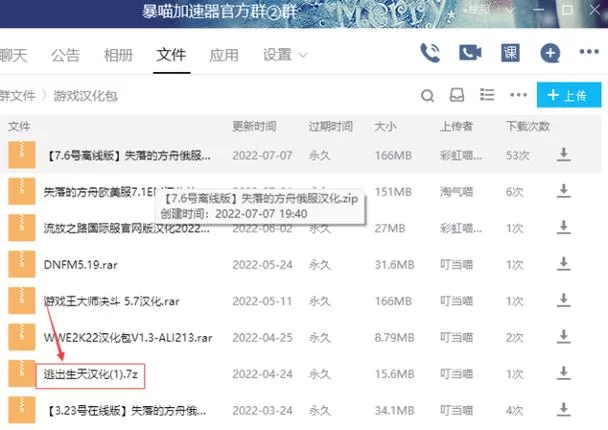Image resolution: width=608 pixels, height=430 pixels.
Task: Select file 【3.23号在线版】失落的方舟俄...
Action: 126,411
